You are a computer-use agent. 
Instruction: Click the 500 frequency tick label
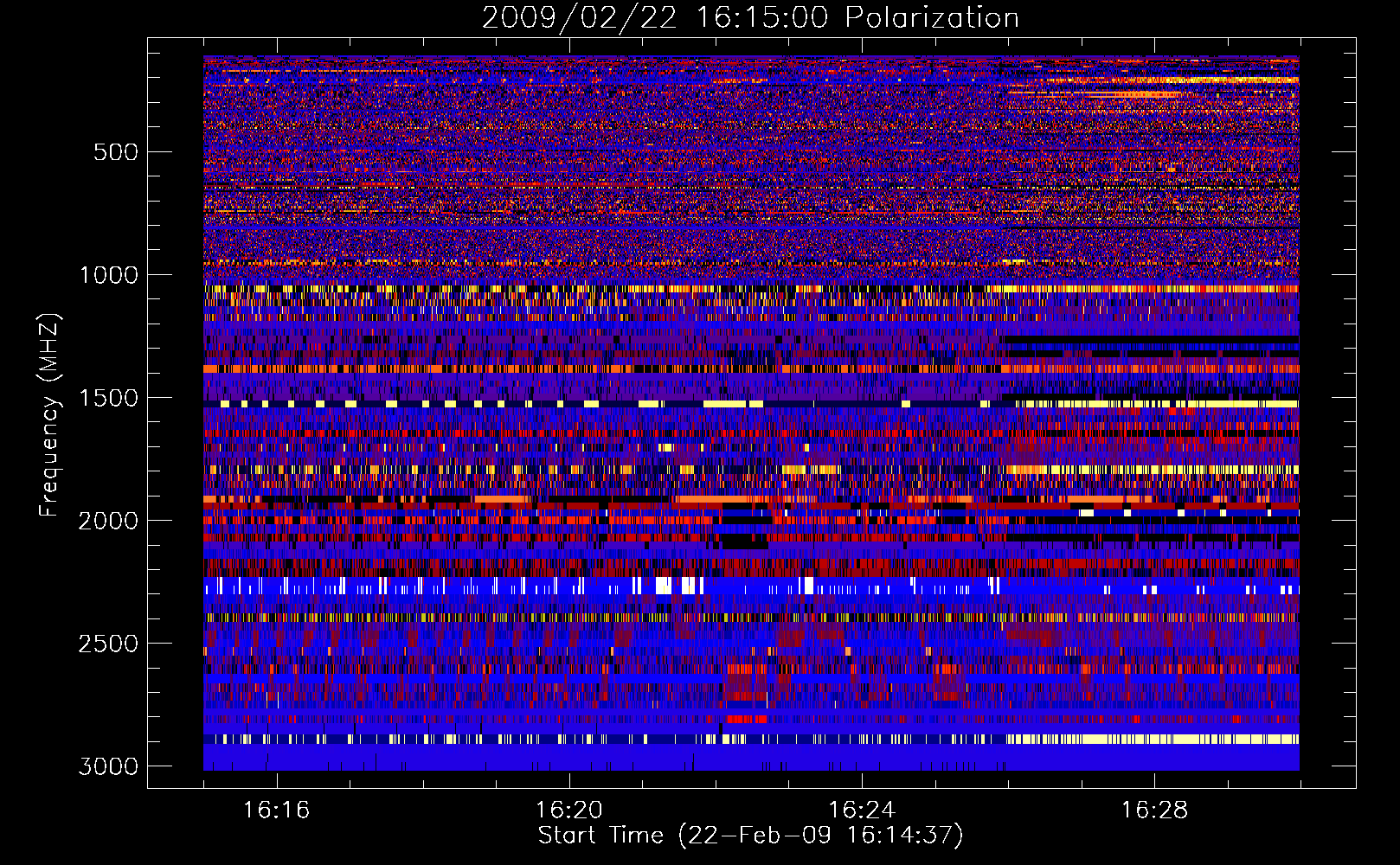116,152
